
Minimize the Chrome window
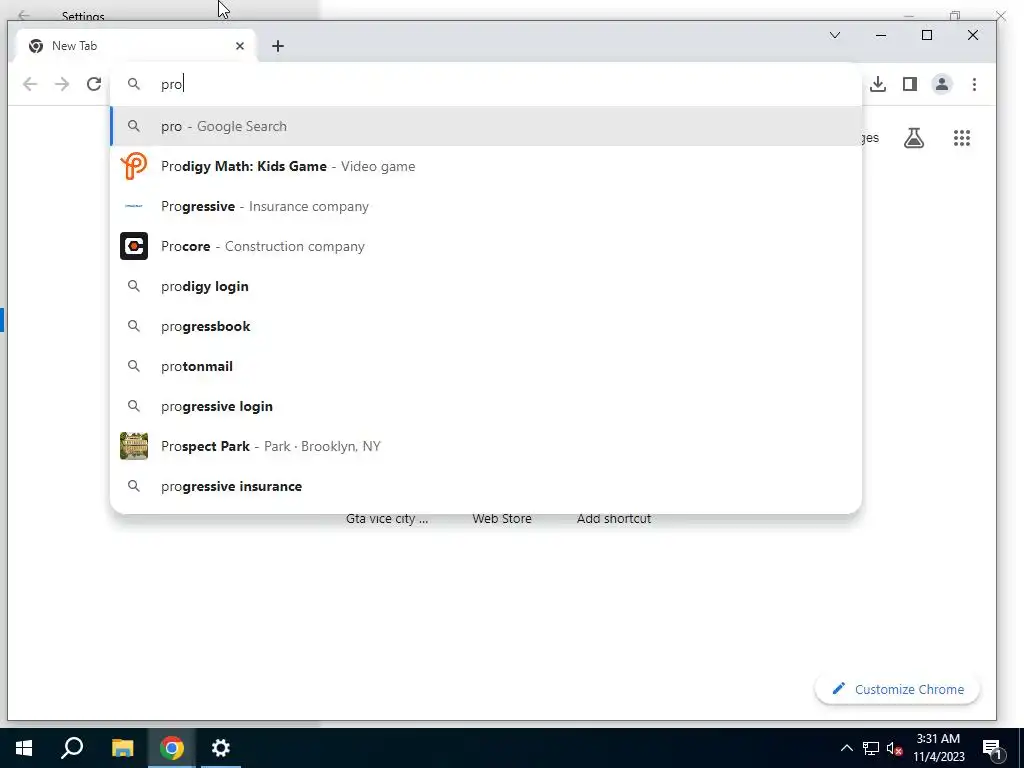(881, 35)
